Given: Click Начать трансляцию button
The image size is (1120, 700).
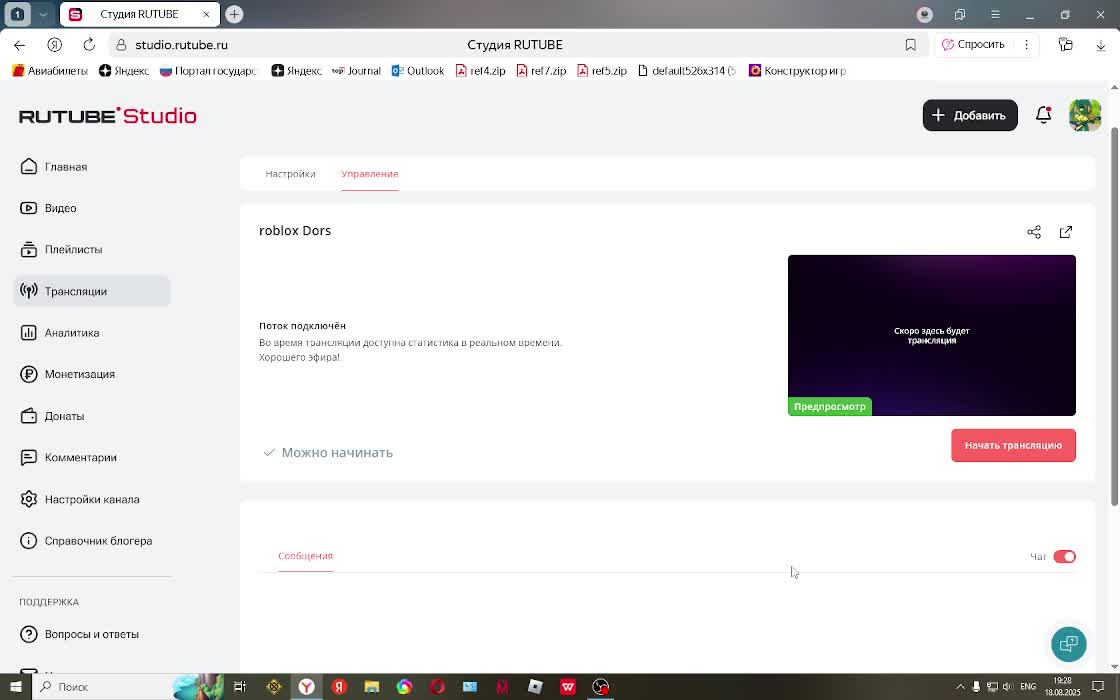Looking at the screenshot, I should [x=1013, y=445].
